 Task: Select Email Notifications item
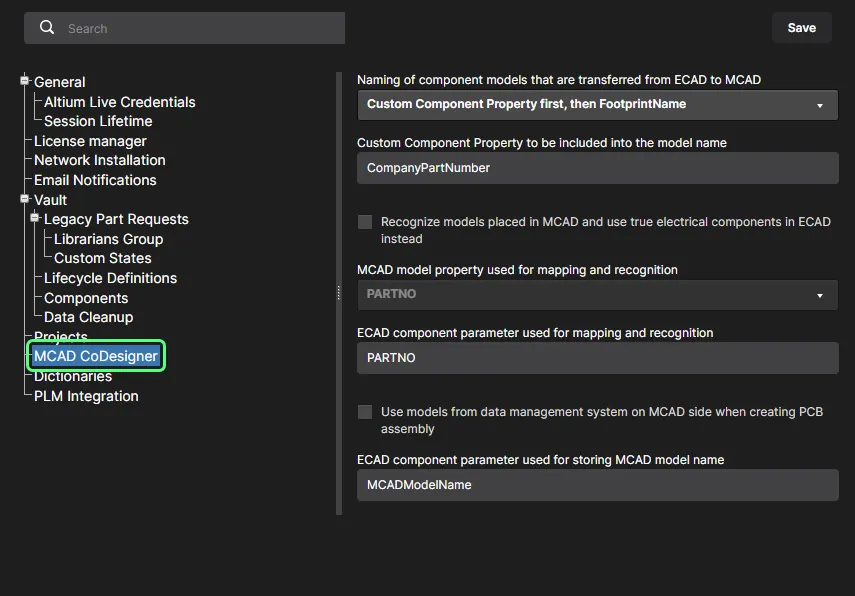pos(95,180)
